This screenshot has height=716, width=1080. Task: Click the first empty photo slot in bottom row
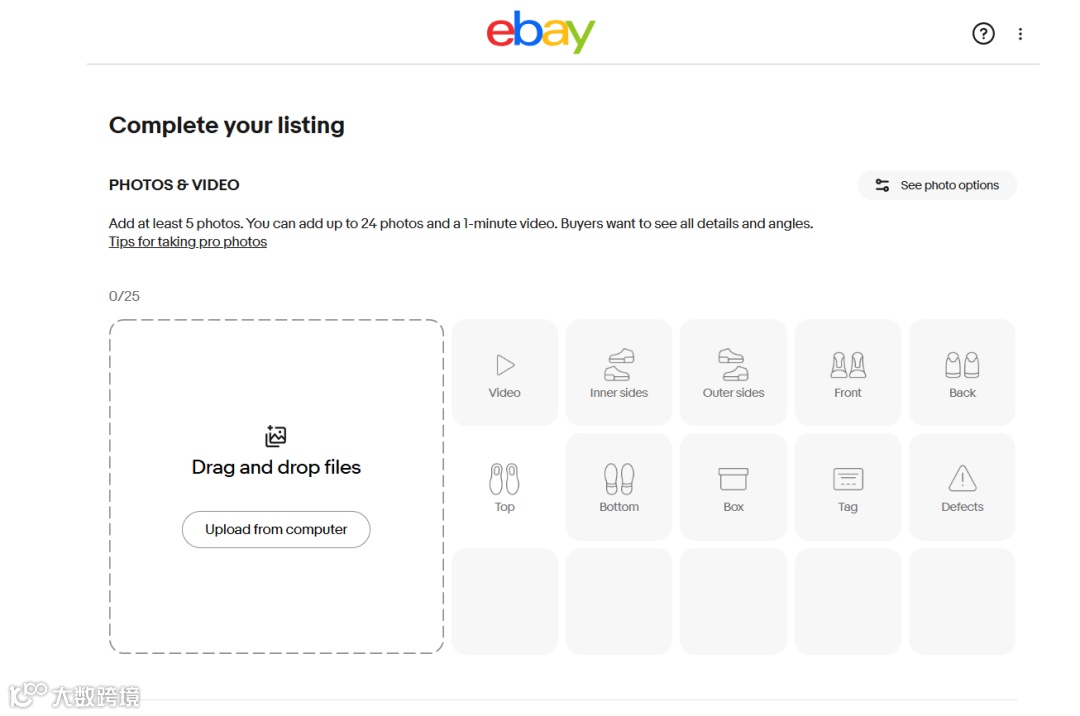(x=505, y=601)
